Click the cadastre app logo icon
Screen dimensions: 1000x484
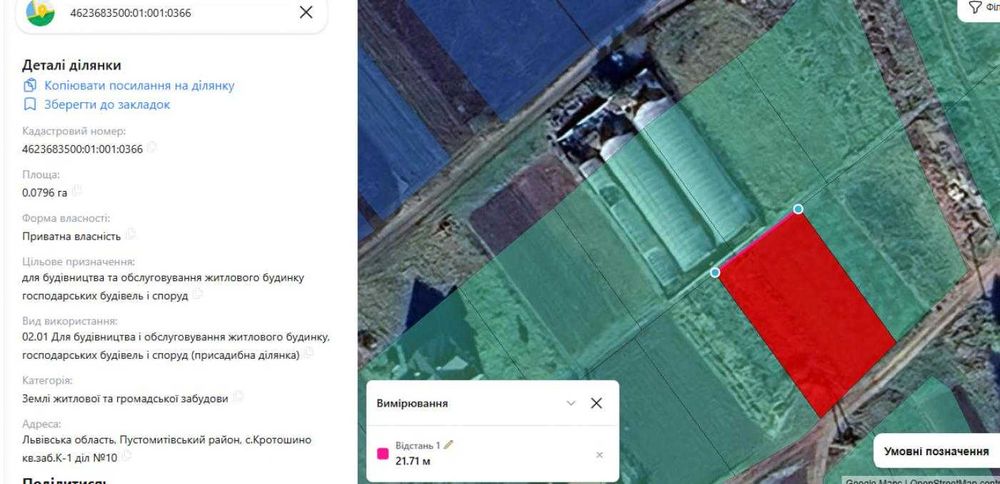tap(40, 11)
